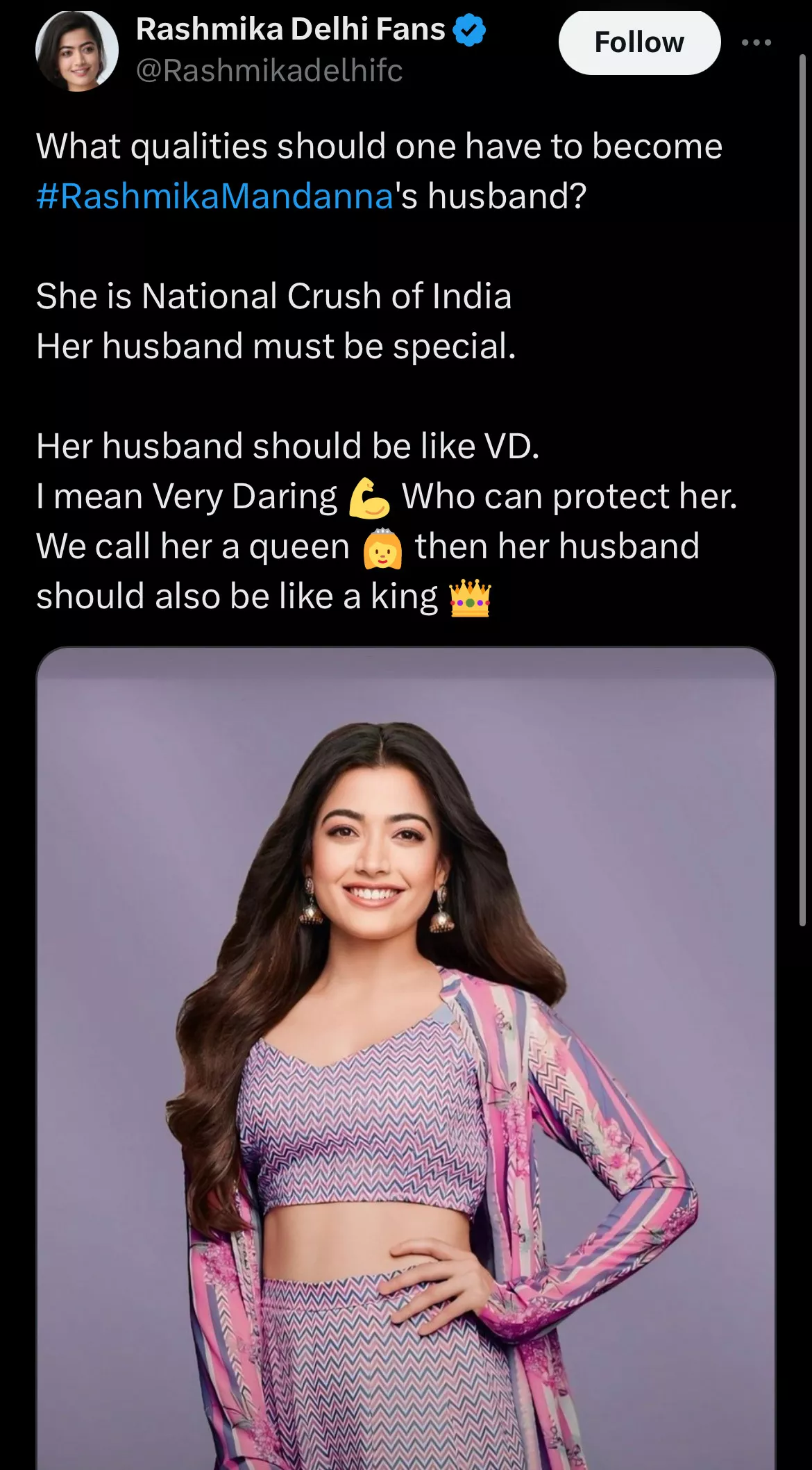Click 'She is National Crush of India' text

(x=274, y=296)
